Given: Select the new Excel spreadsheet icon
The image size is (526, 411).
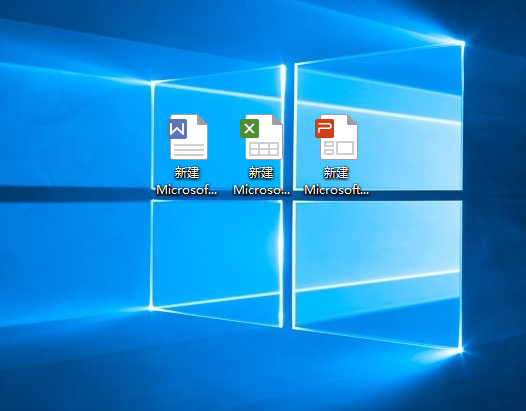Looking at the screenshot, I should (261, 137).
